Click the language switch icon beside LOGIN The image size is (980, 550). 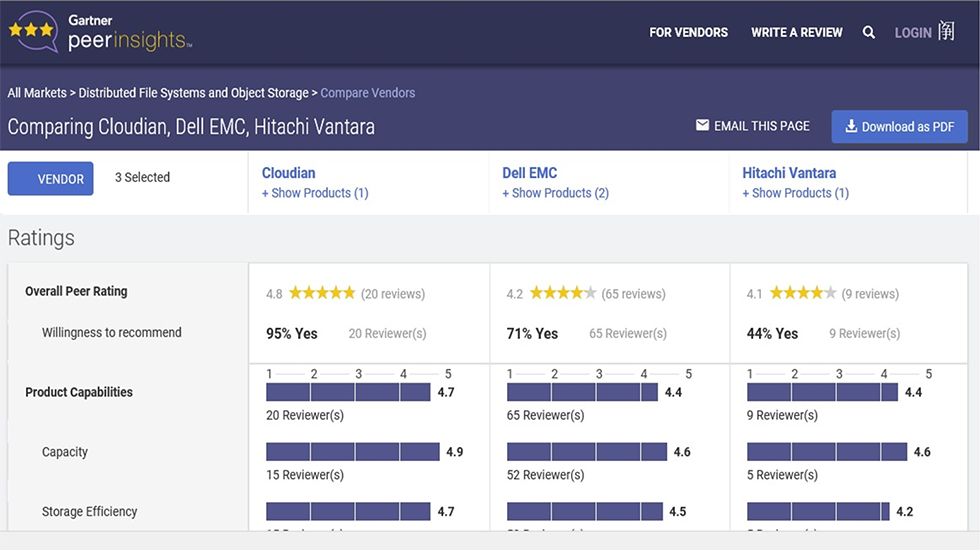pyautogui.click(x=946, y=31)
